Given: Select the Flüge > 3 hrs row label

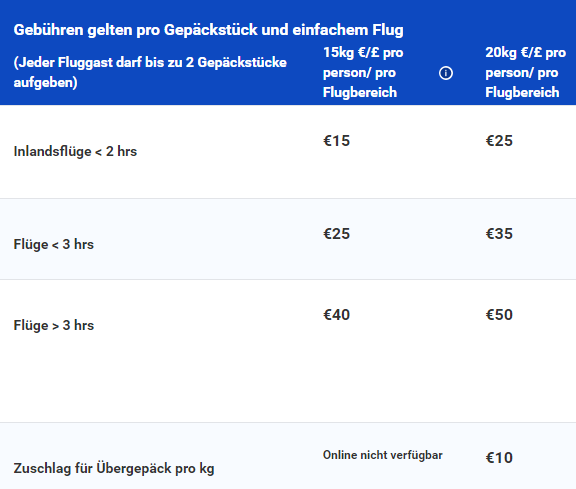Looking at the screenshot, I should pos(54,325).
